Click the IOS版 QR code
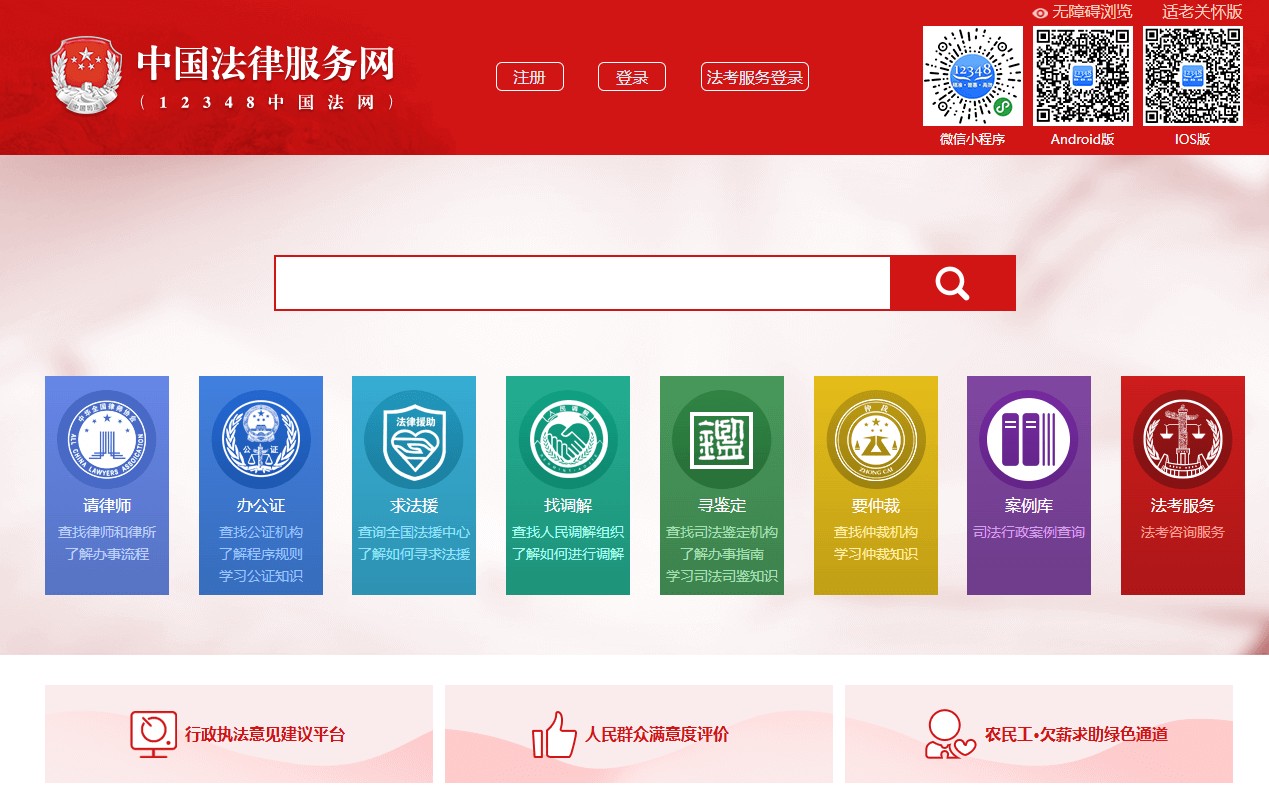The width and height of the screenshot is (1269, 797). [1193, 76]
